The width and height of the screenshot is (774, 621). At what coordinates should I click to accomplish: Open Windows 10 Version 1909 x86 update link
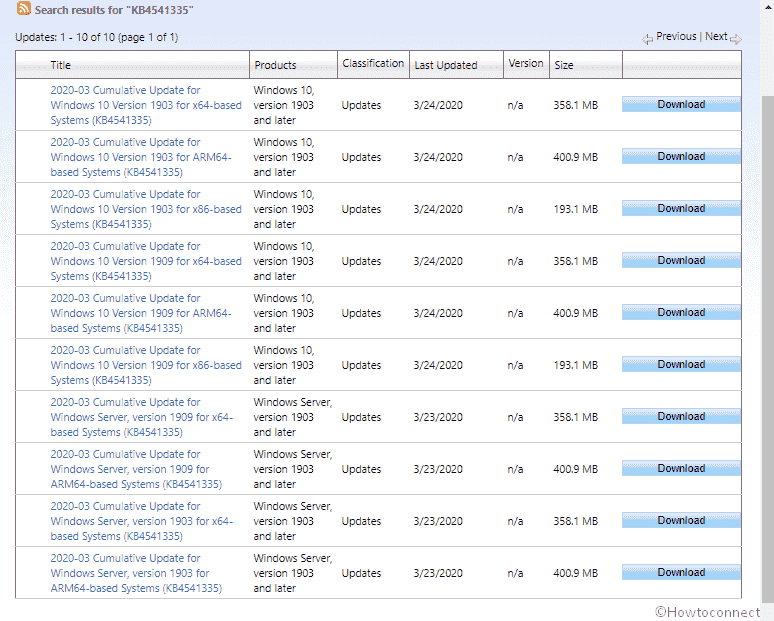146,365
